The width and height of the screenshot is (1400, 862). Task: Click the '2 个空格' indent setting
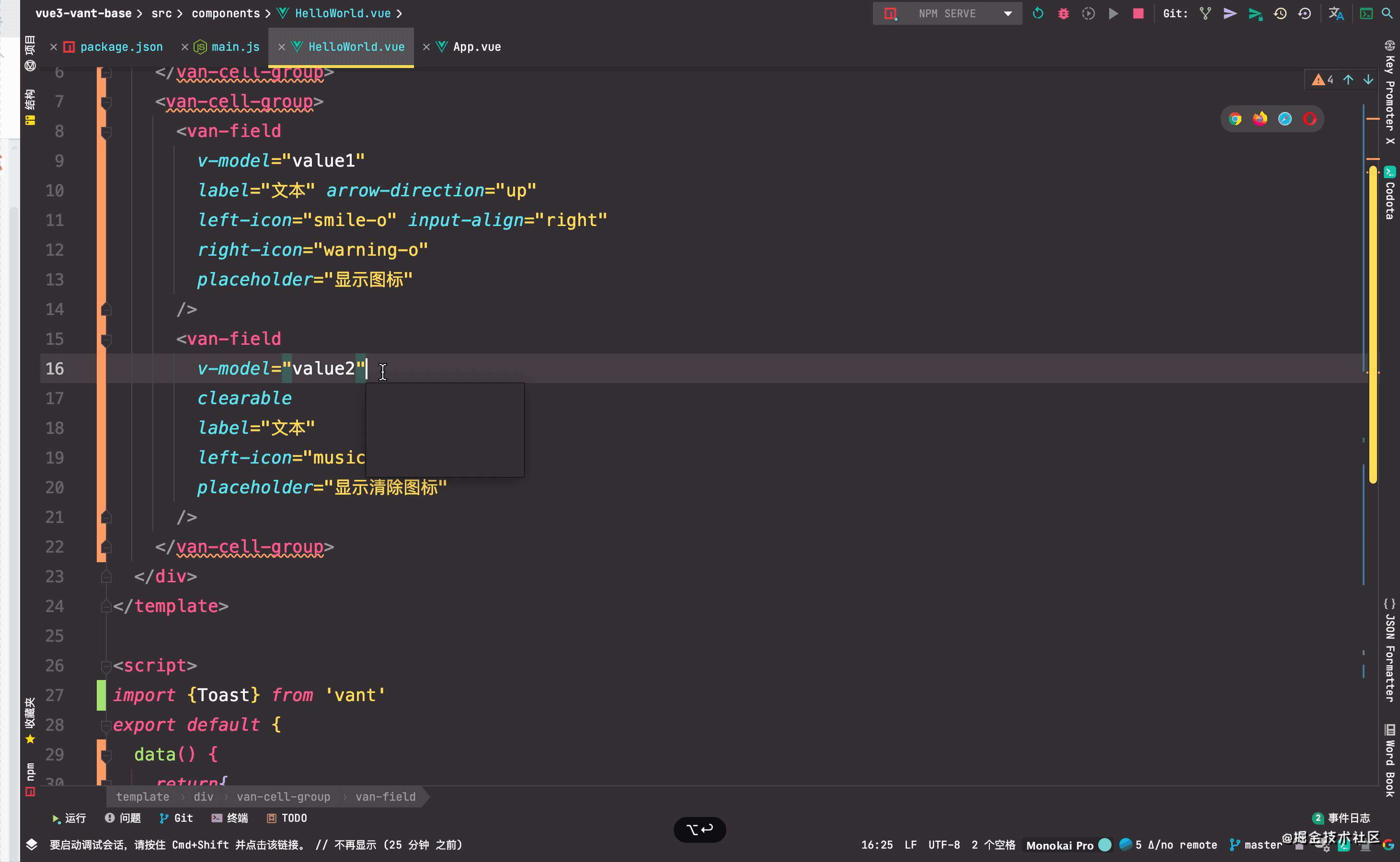(993, 845)
